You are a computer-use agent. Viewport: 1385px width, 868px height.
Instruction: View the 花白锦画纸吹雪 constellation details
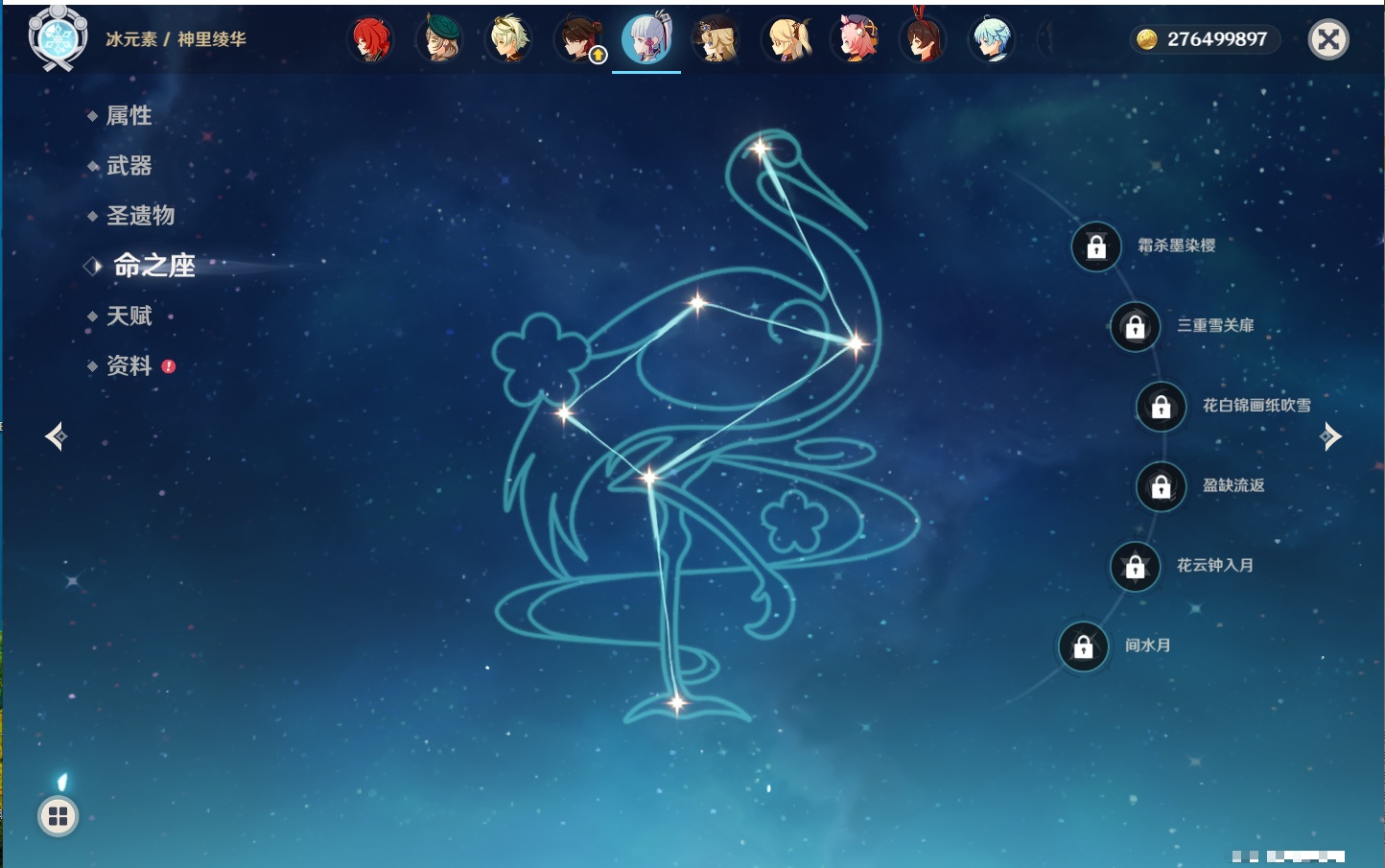point(1256,406)
